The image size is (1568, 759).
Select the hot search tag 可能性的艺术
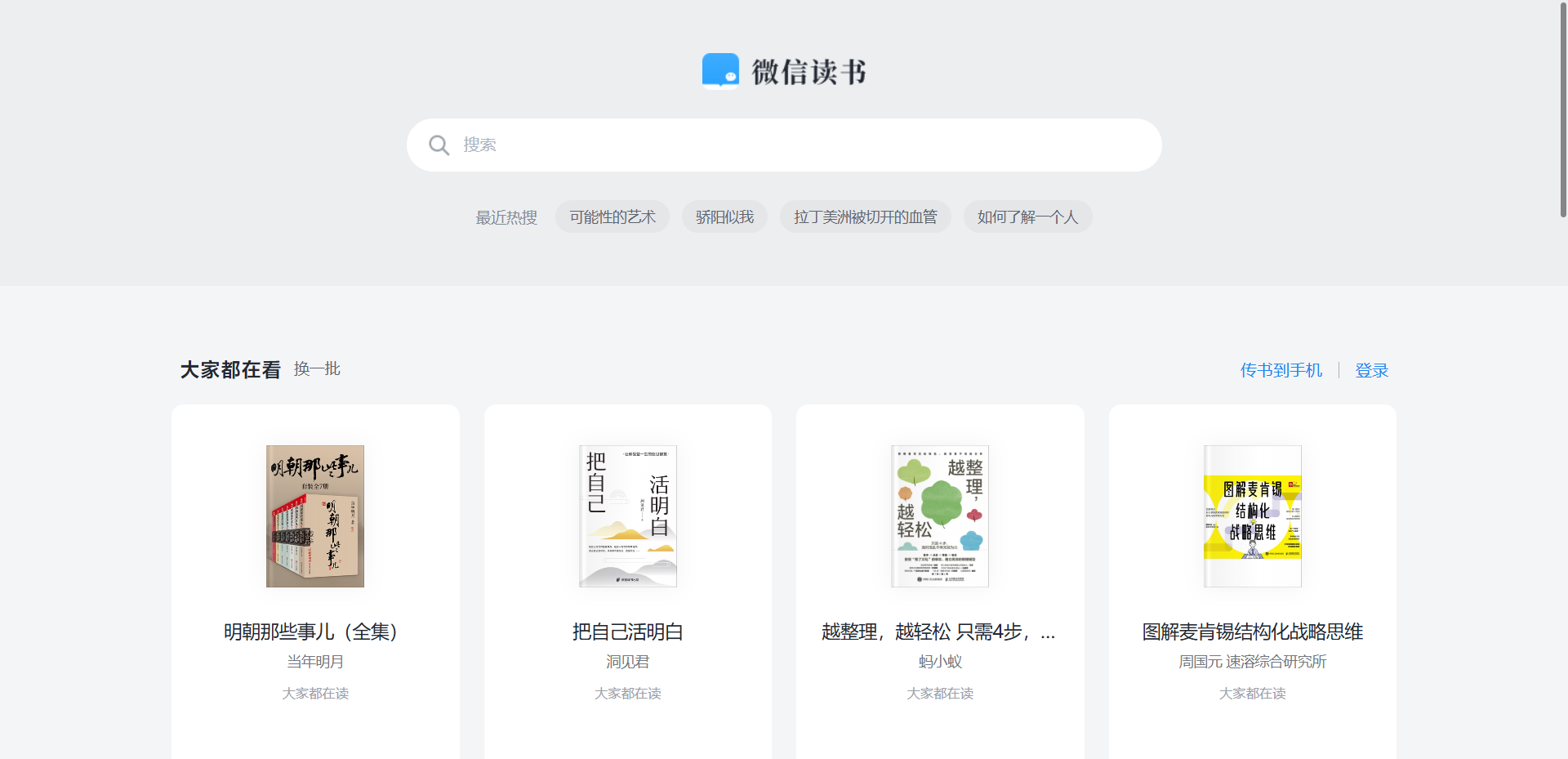pos(612,217)
